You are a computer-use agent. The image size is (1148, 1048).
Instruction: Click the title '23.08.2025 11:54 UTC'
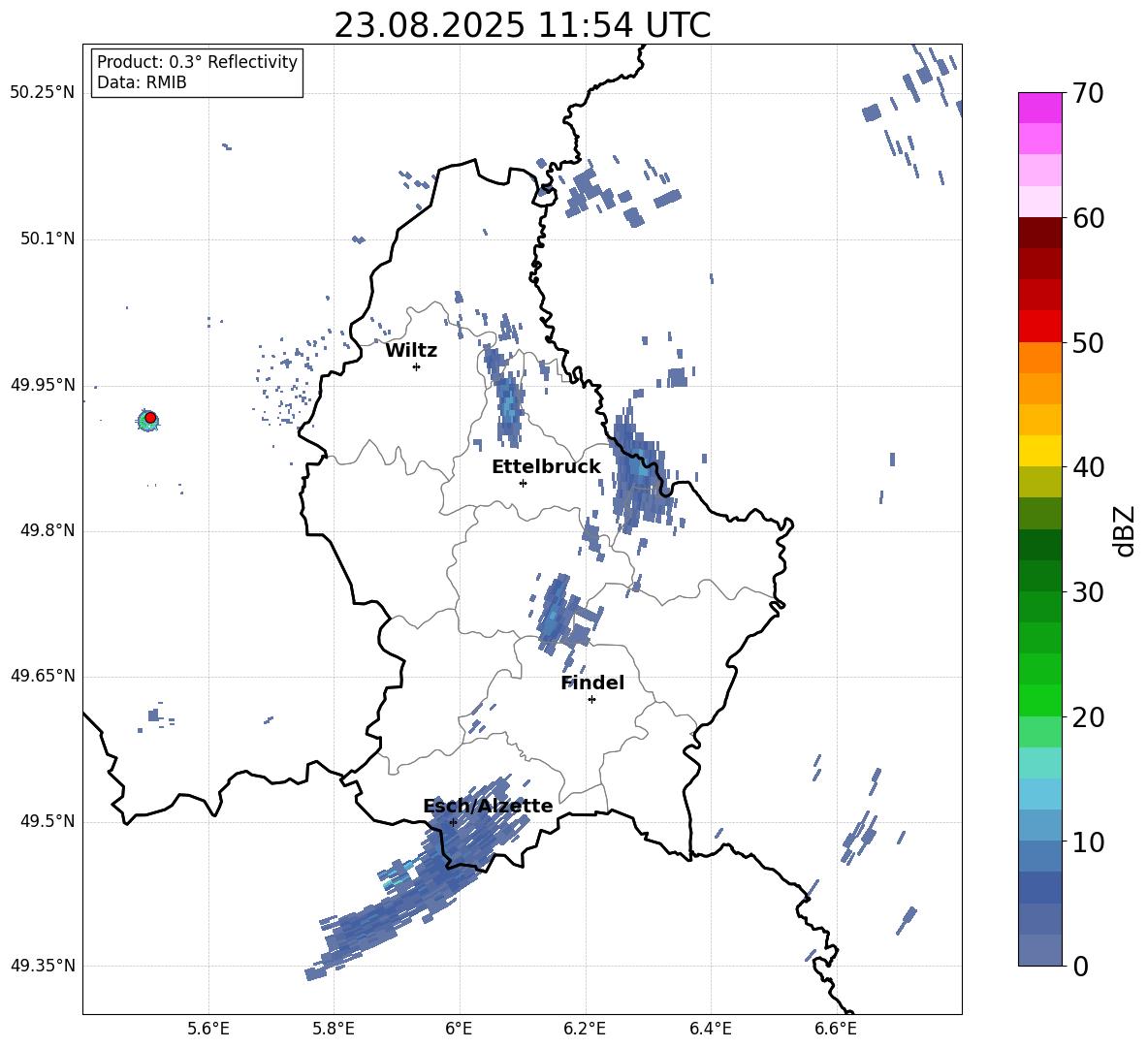tap(522, 25)
